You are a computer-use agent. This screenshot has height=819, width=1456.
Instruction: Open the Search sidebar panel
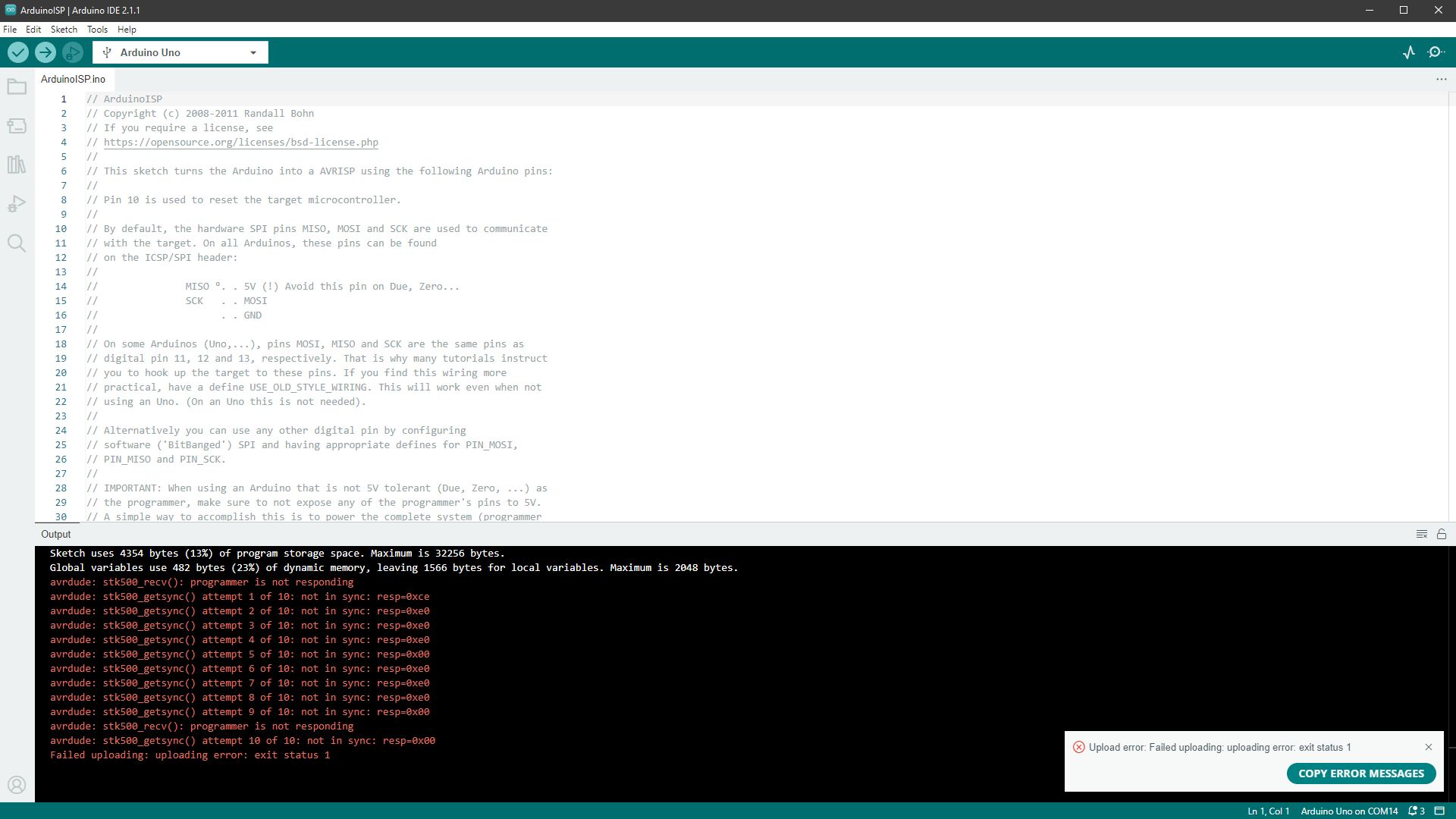(17, 243)
